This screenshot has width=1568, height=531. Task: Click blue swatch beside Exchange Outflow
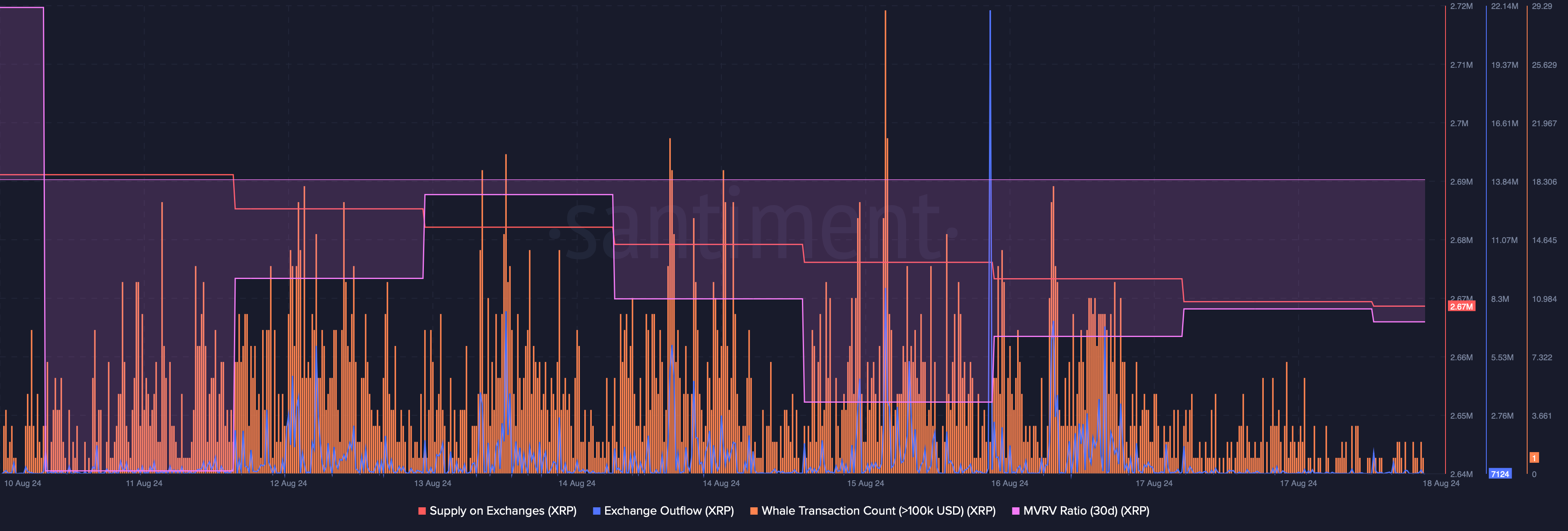pyautogui.click(x=597, y=511)
